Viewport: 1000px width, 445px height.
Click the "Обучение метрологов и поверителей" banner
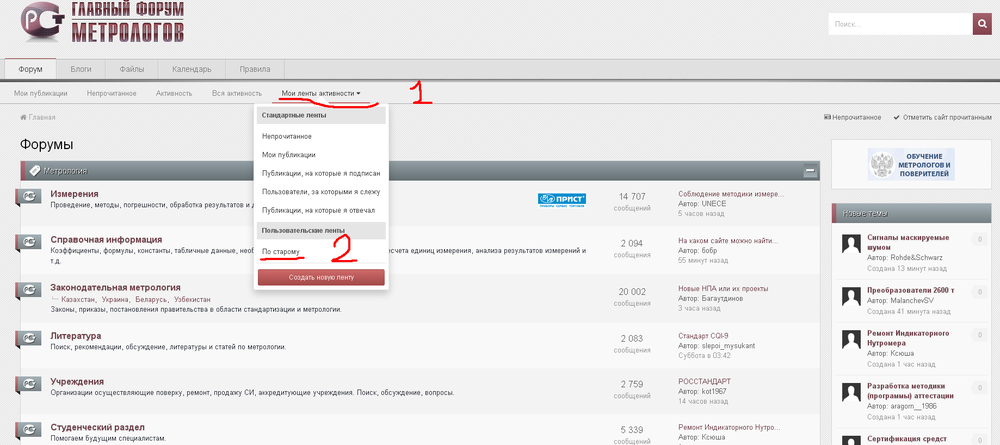pyautogui.click(x=909, y=164)
